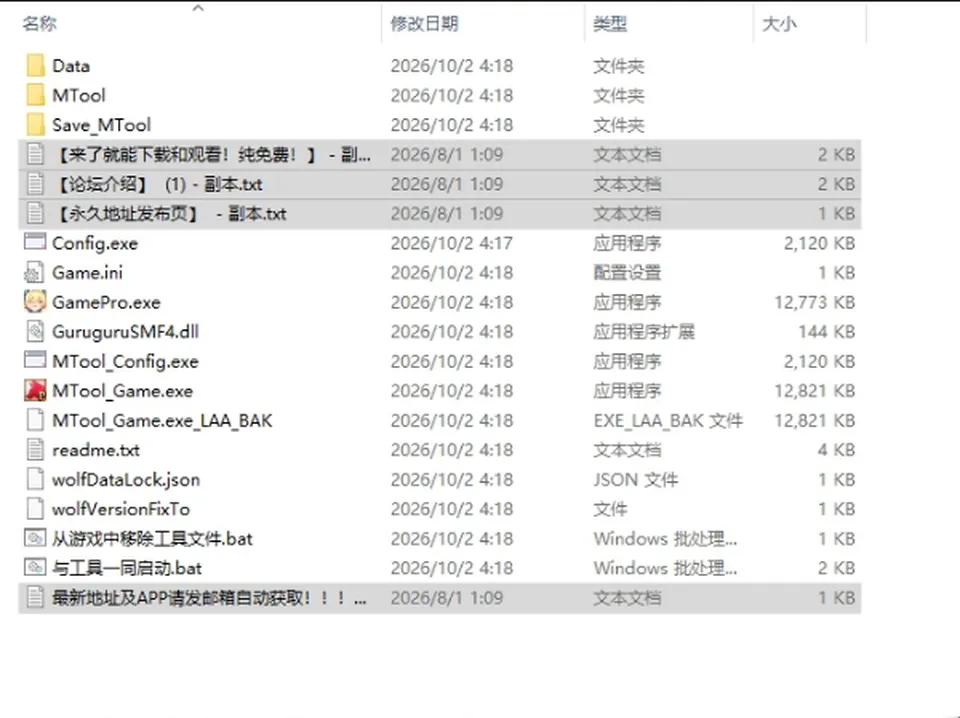The width and height of the screenshot is (960, 718).
Task: Click the 2026/10/2 4:17 date of Config.exe
Action: [452, 243]
